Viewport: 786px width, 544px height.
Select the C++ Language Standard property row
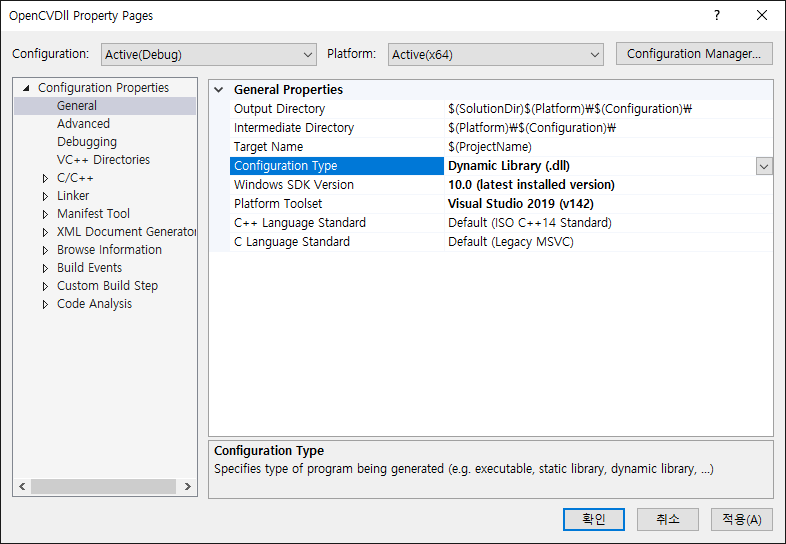(x=337, y=223)
